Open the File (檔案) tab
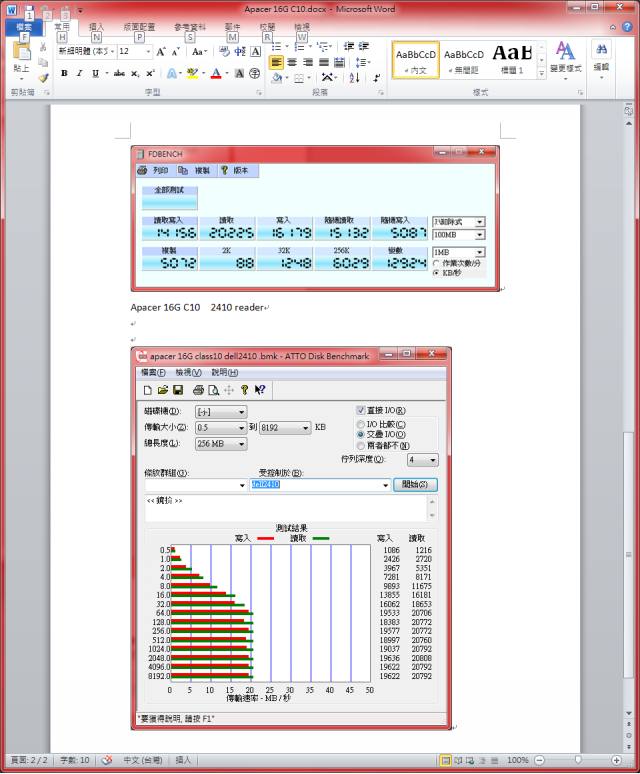640x774 pixels. pyautogui.click(x=24, y=27)
